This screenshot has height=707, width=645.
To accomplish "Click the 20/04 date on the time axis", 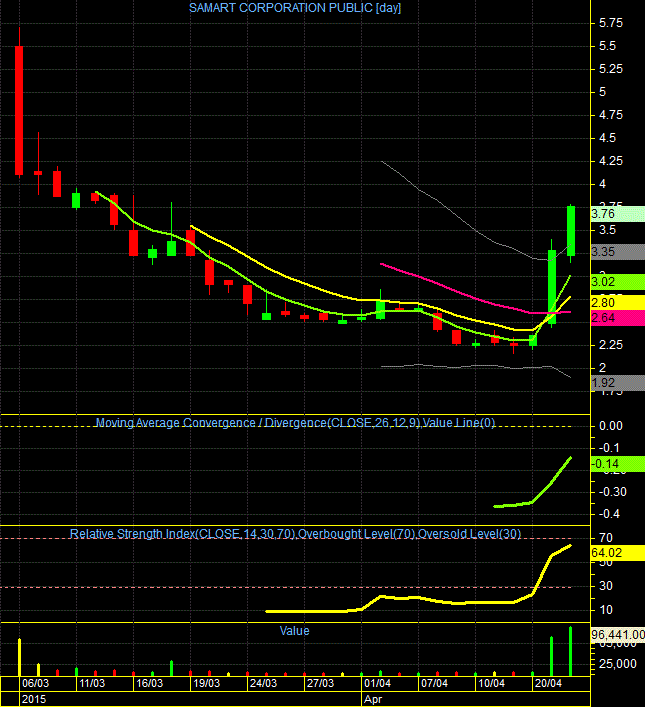I will 548,683.
